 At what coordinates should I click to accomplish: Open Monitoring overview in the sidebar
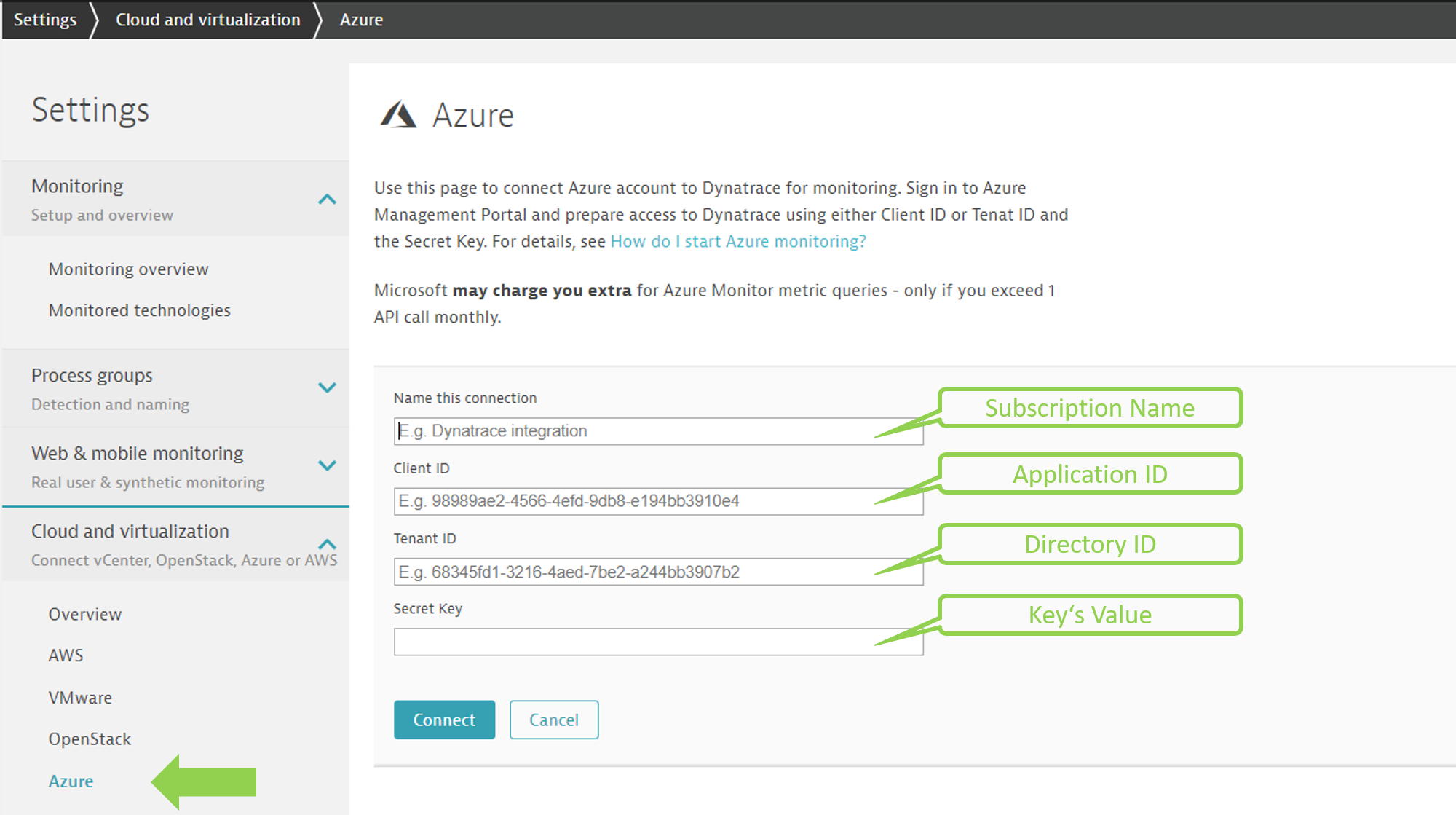tap(129, 269)
